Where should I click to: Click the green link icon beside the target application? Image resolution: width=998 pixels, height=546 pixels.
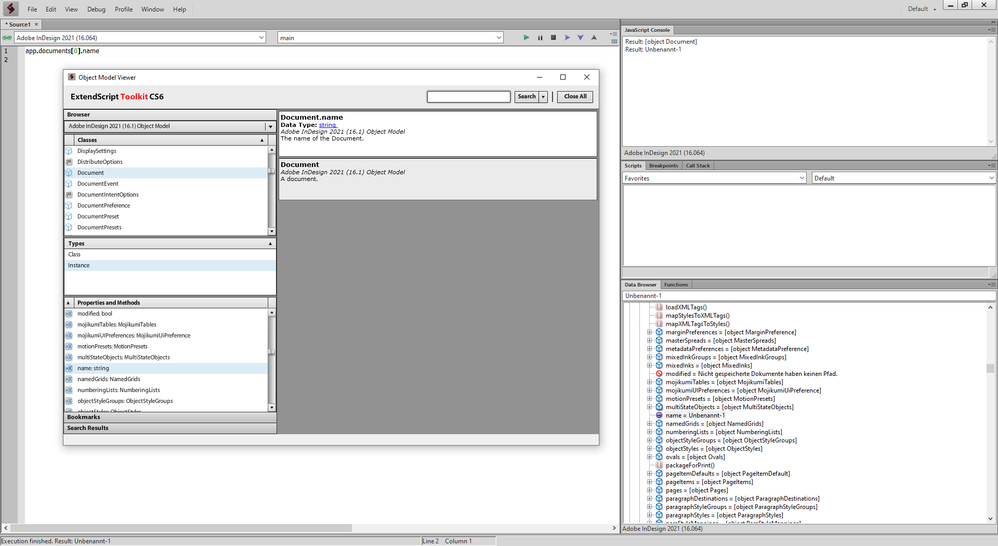tap(7, 38)
